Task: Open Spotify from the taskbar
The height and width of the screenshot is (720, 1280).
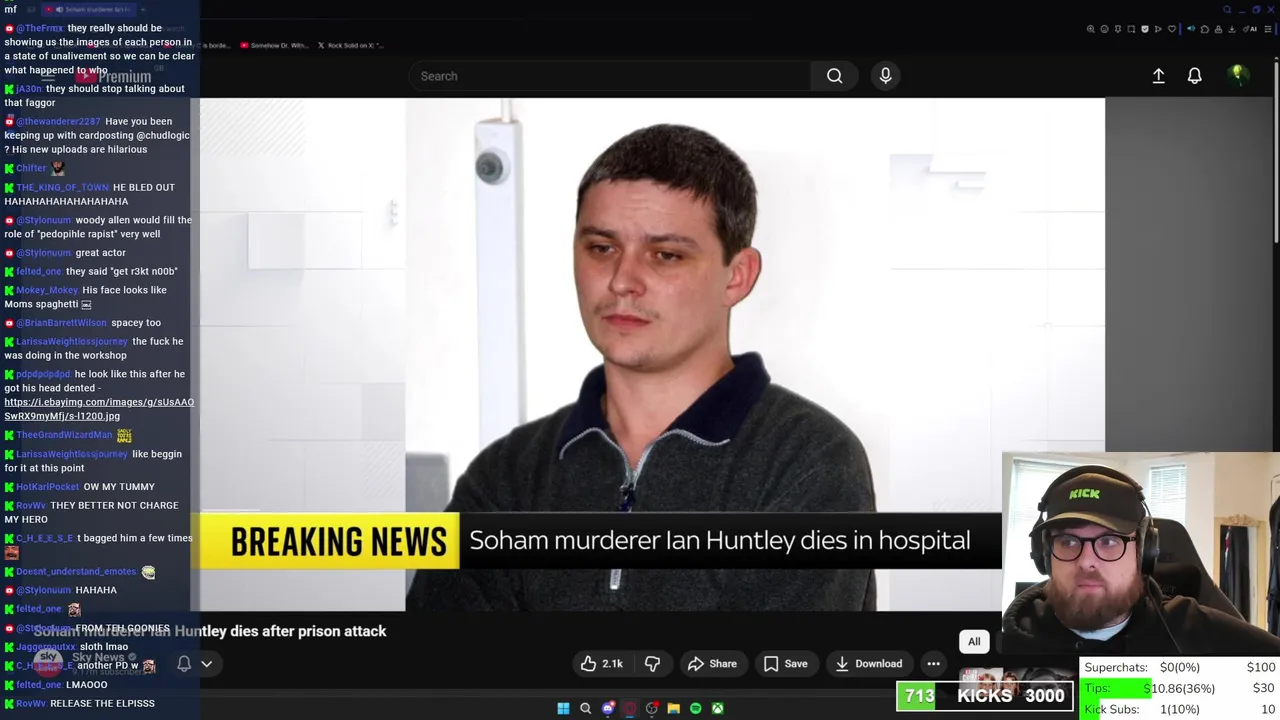Action: tap(695, 709)
